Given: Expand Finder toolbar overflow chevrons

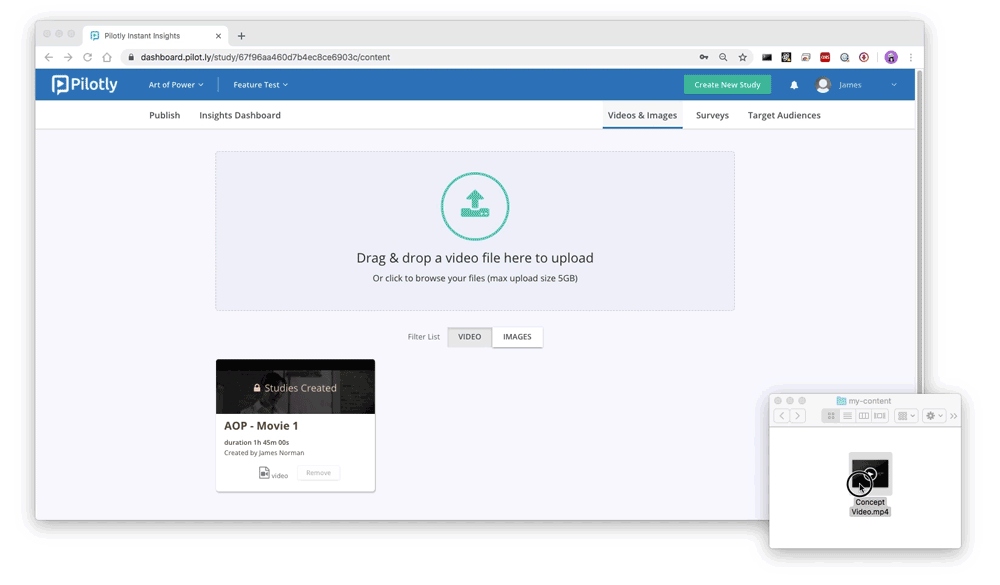Looking at the screenshot, I should click(953, 416).
